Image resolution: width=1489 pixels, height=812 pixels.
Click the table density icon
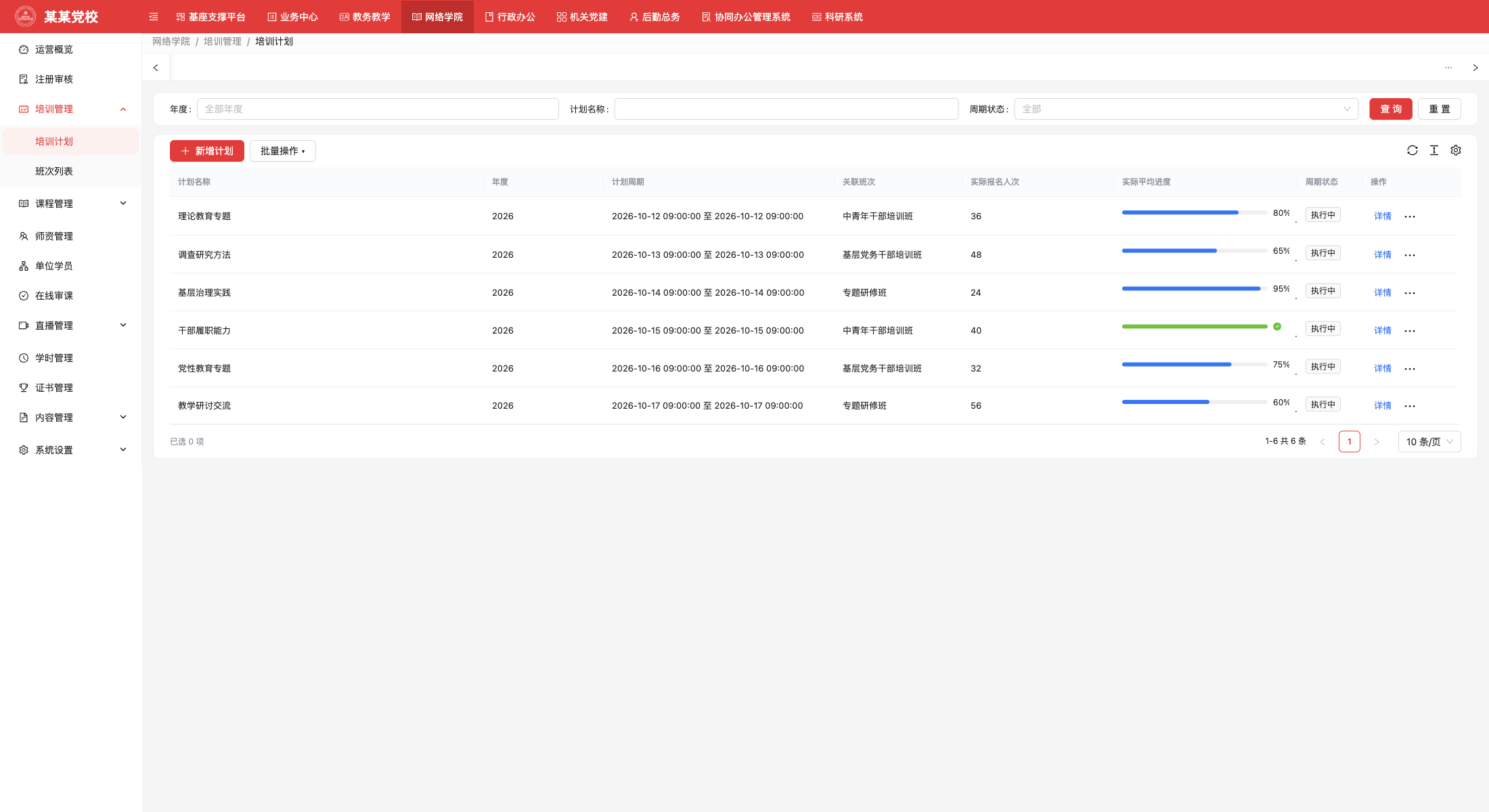[1434, 150]
